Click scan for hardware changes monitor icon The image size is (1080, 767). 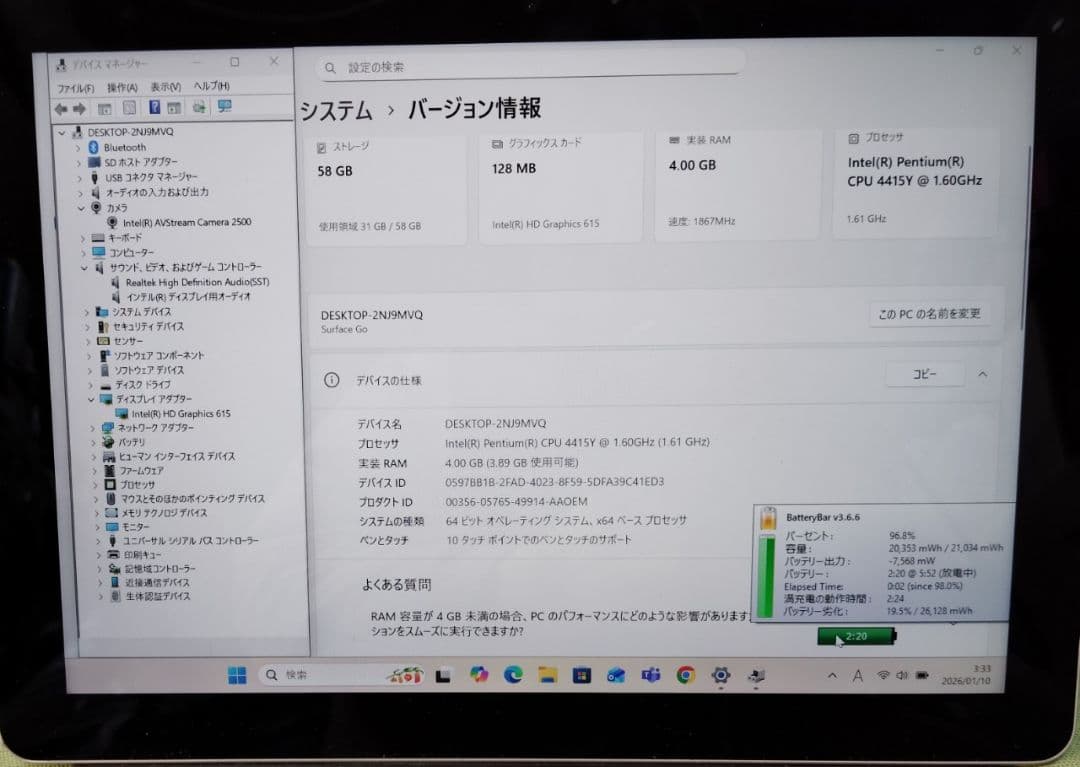pyautogui.click(x=225, y=106)
